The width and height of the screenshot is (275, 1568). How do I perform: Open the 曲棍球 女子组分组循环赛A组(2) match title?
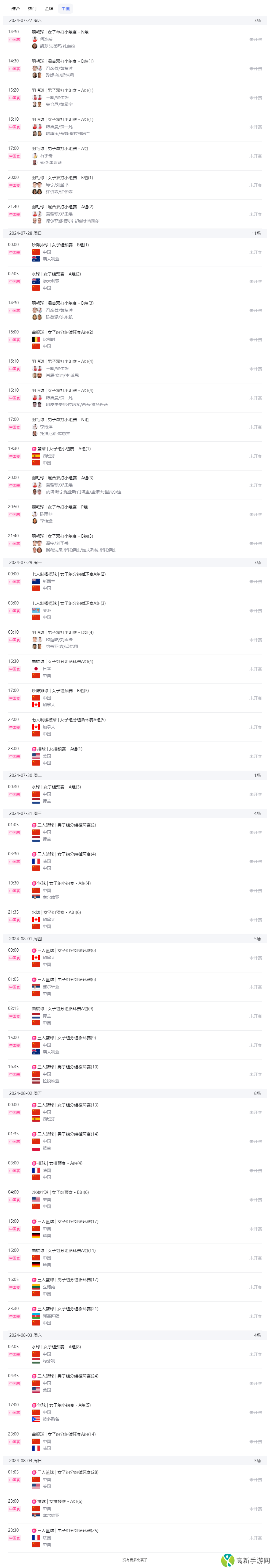point(63,332)
